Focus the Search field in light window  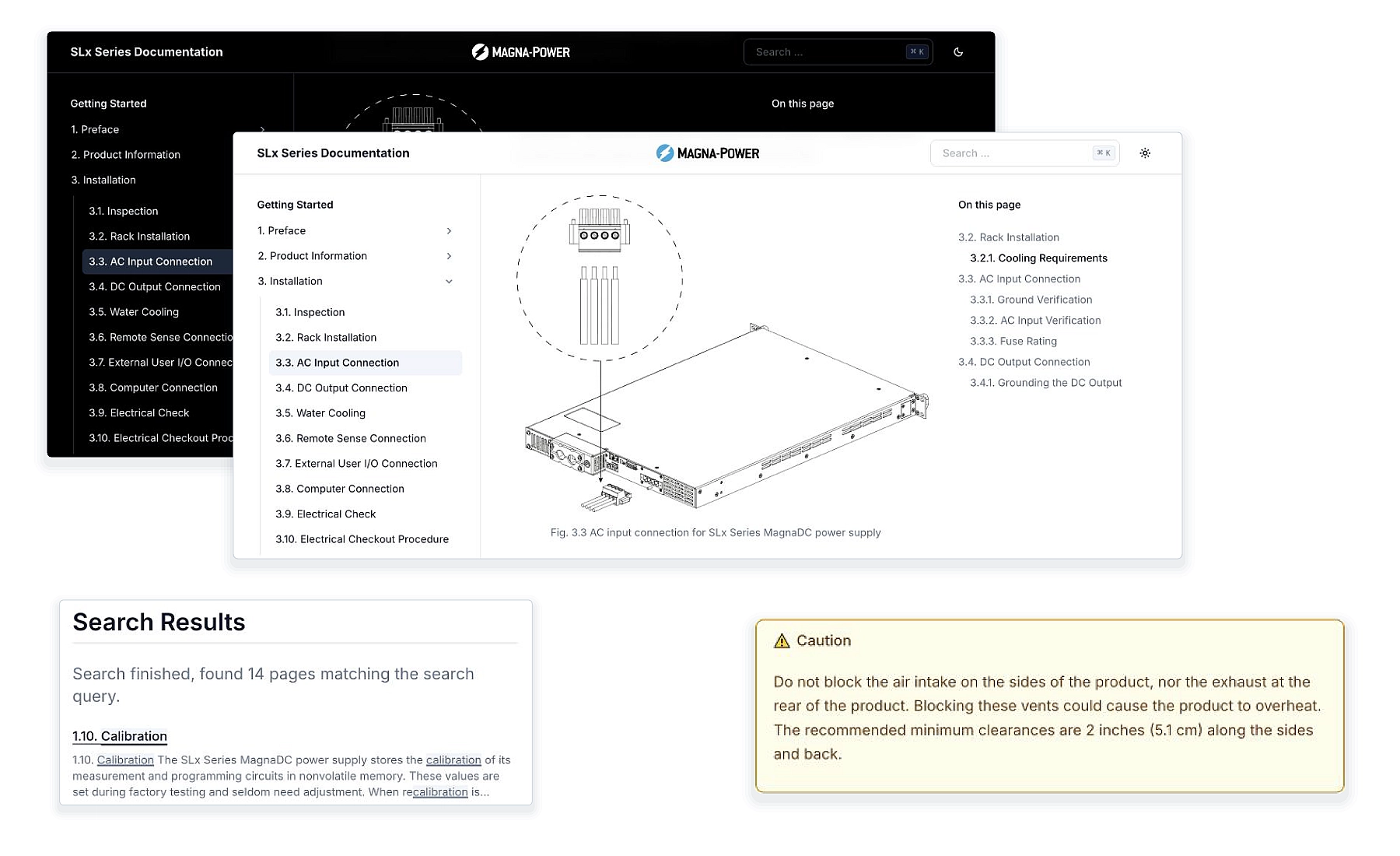click(1024, 153)
